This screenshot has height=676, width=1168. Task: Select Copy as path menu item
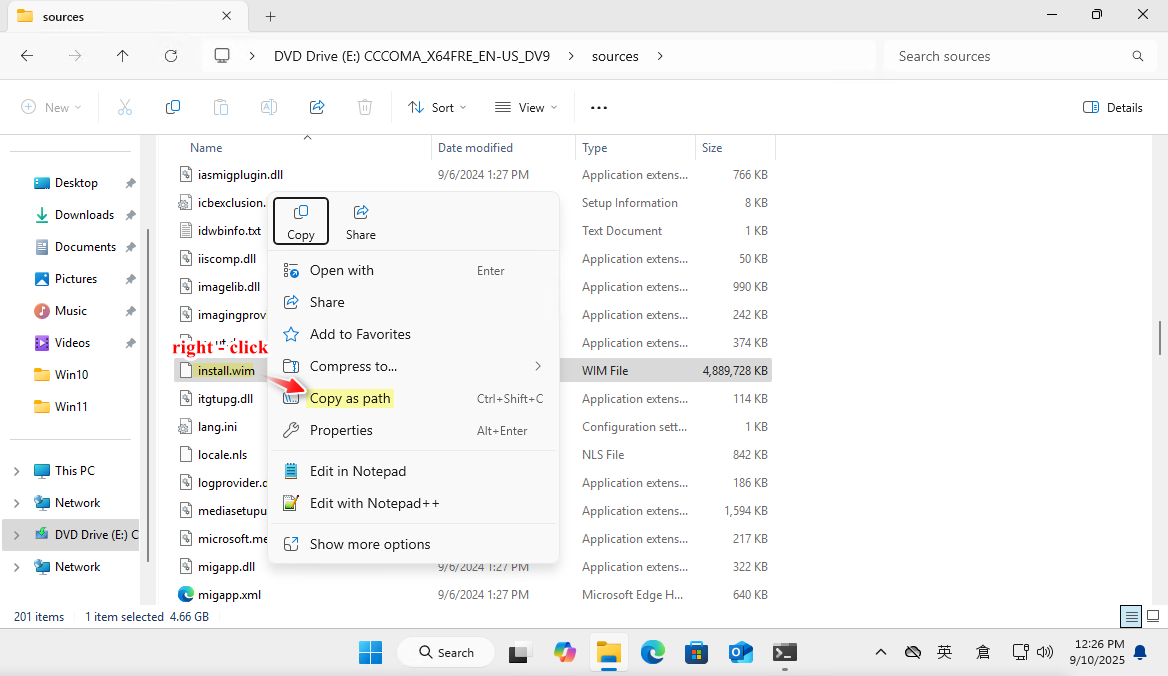point(350,398)
